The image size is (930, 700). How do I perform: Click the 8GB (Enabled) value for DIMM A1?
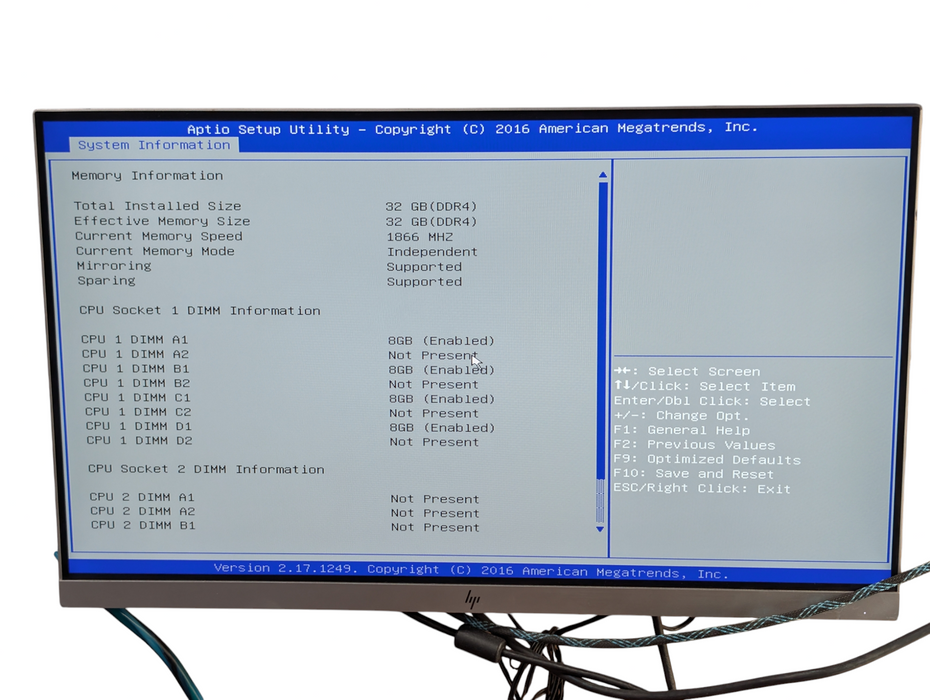pyautogui.click(x=441, y=341)
